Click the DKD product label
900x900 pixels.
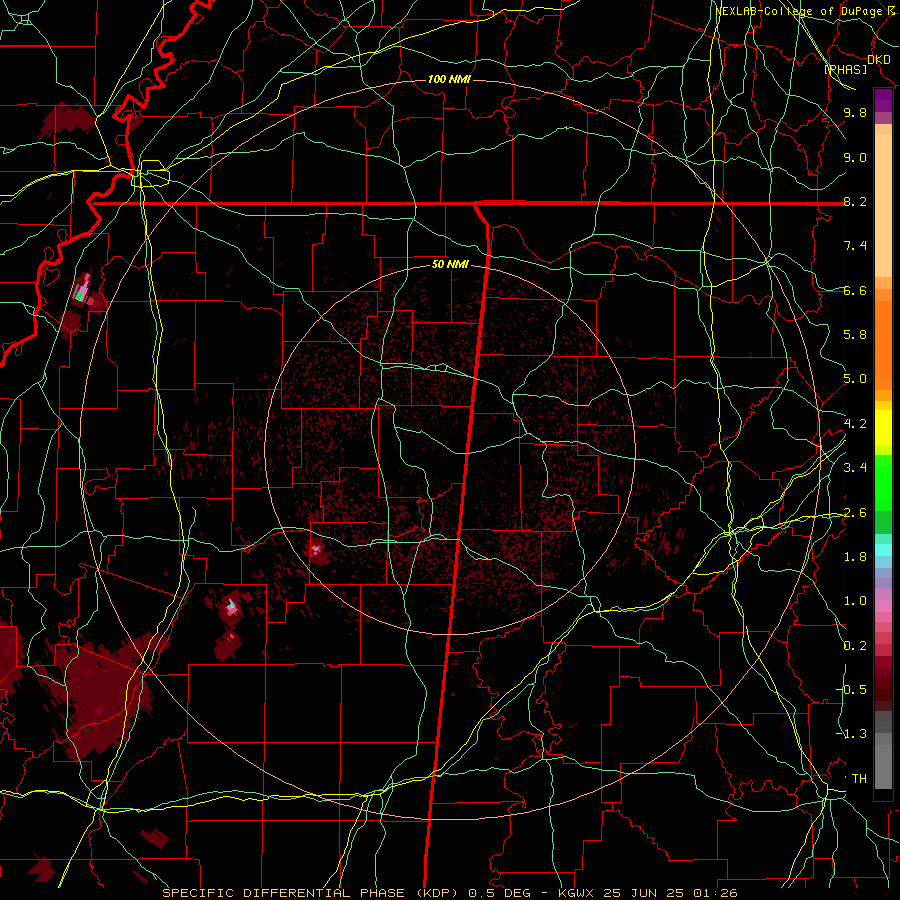pos(878,60)
